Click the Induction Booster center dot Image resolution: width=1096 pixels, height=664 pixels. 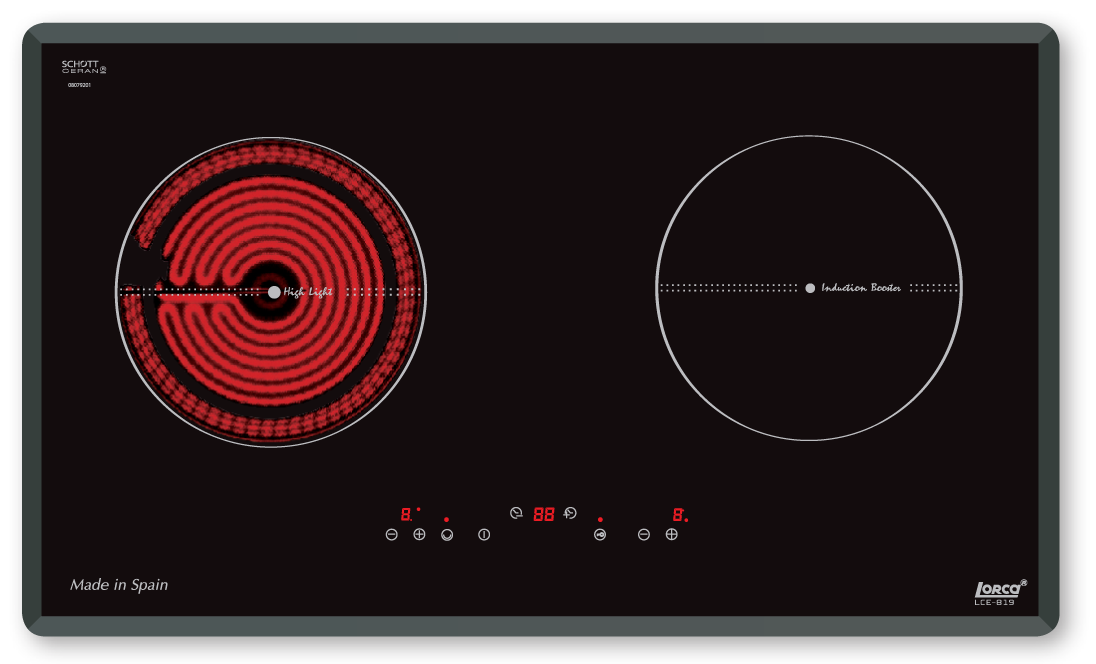click(x=810, y=288)
